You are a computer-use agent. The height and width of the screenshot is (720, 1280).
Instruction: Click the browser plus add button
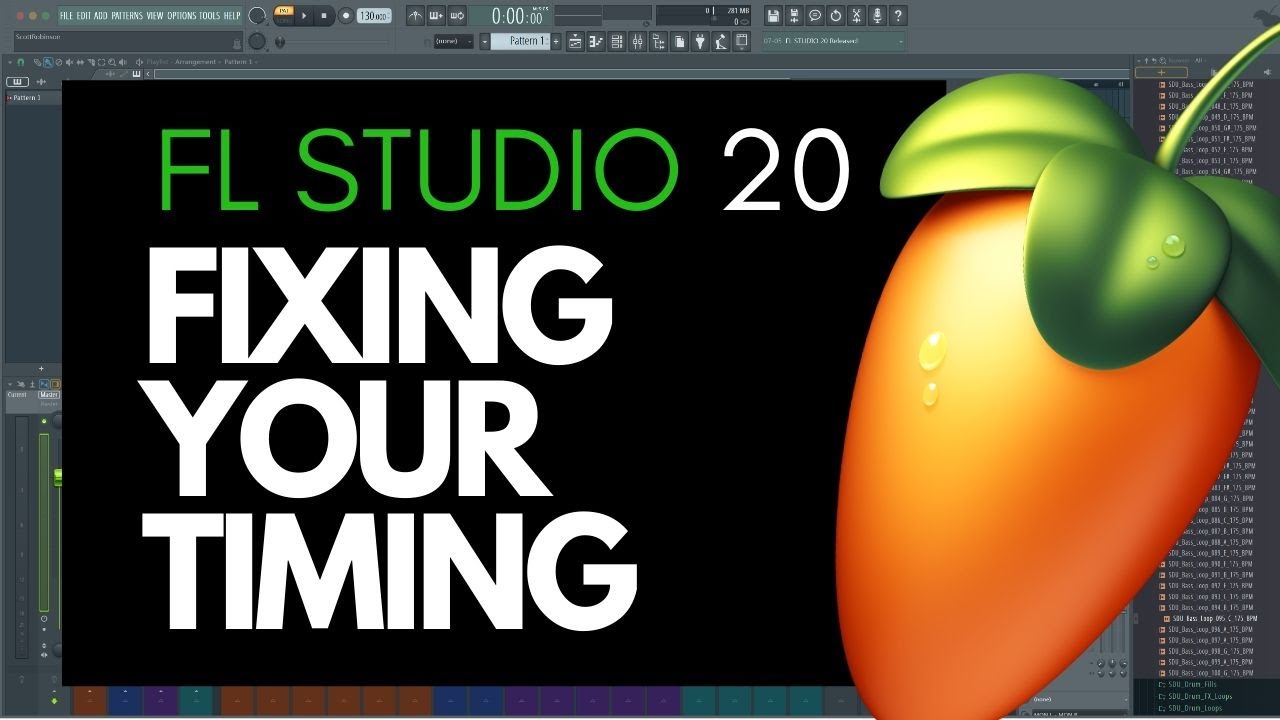pyautogui.click(x=1161, y=72)
